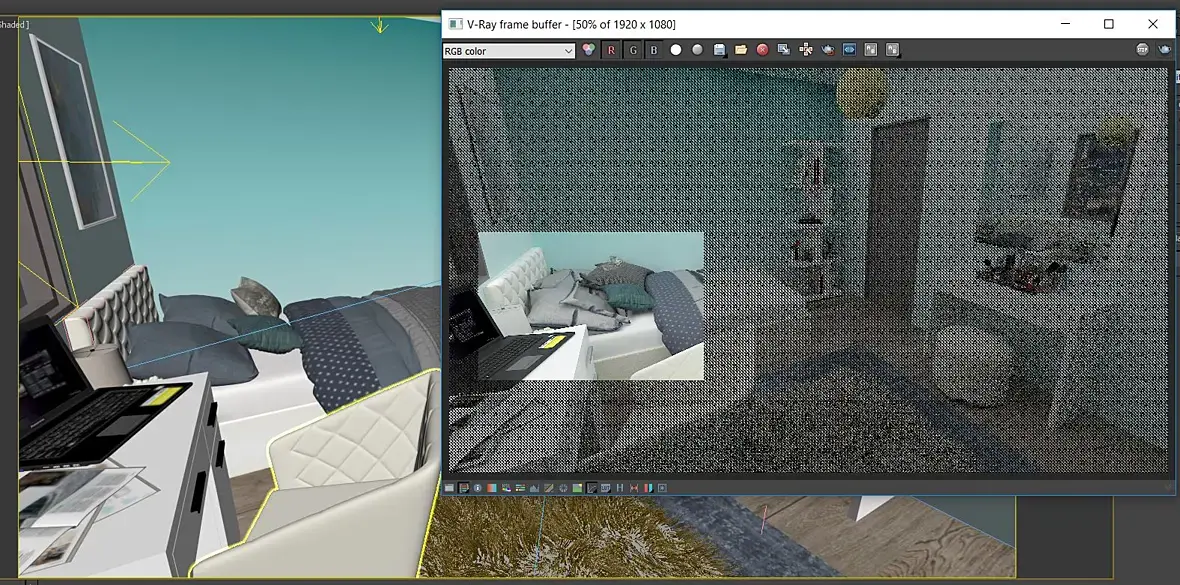Stop the current rendering

[x=1142, y=50]
